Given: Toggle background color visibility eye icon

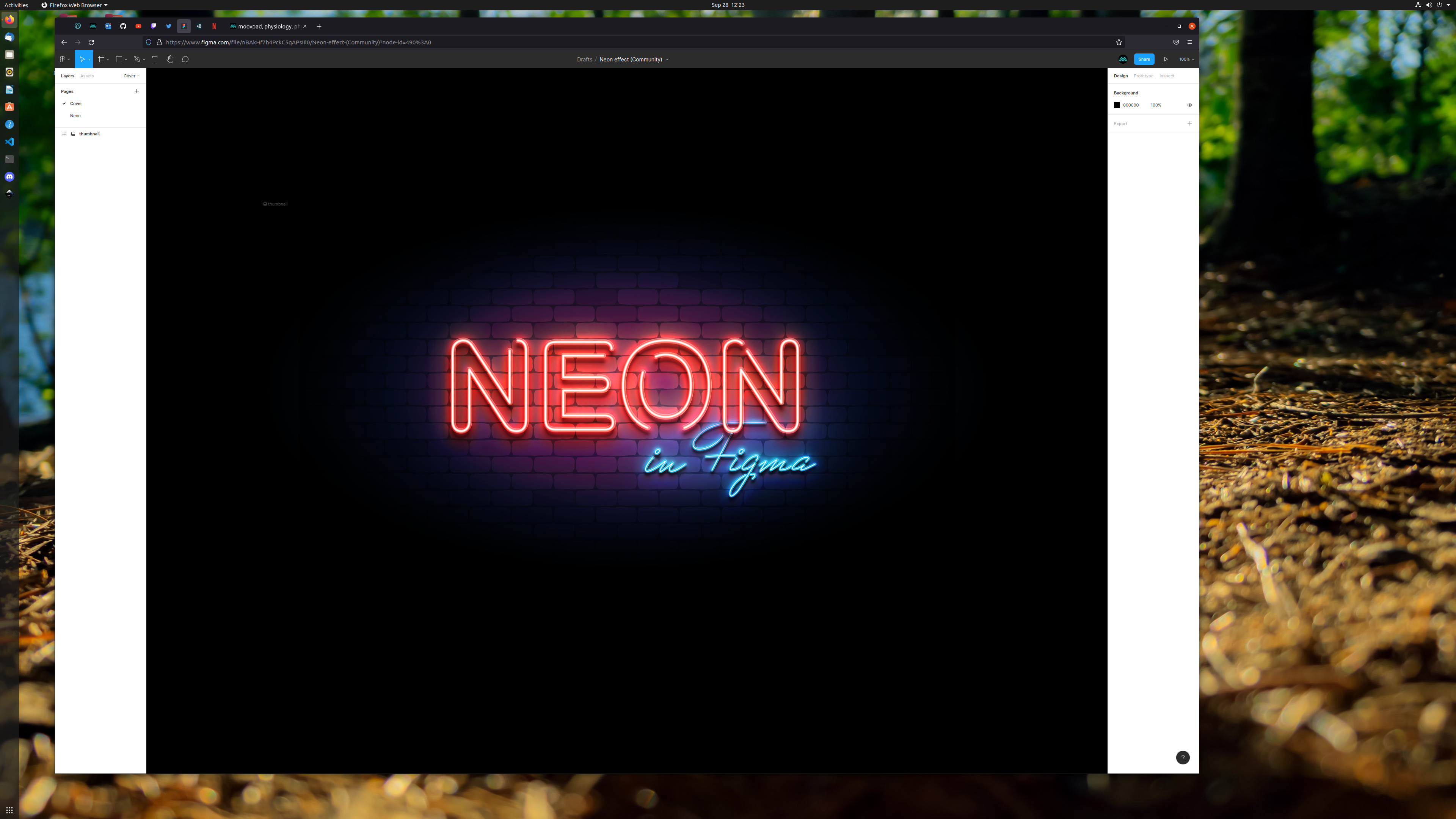Looking at the screenshot, I should [x=1189, y=105].
